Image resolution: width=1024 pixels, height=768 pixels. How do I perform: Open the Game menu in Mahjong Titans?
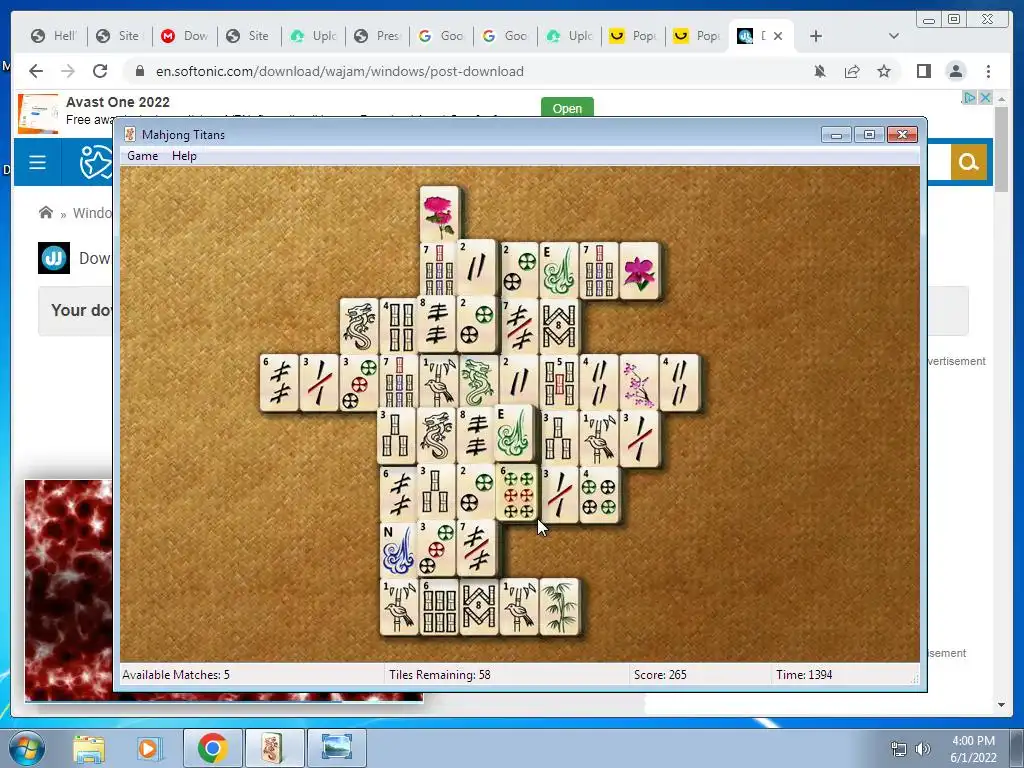142,156
